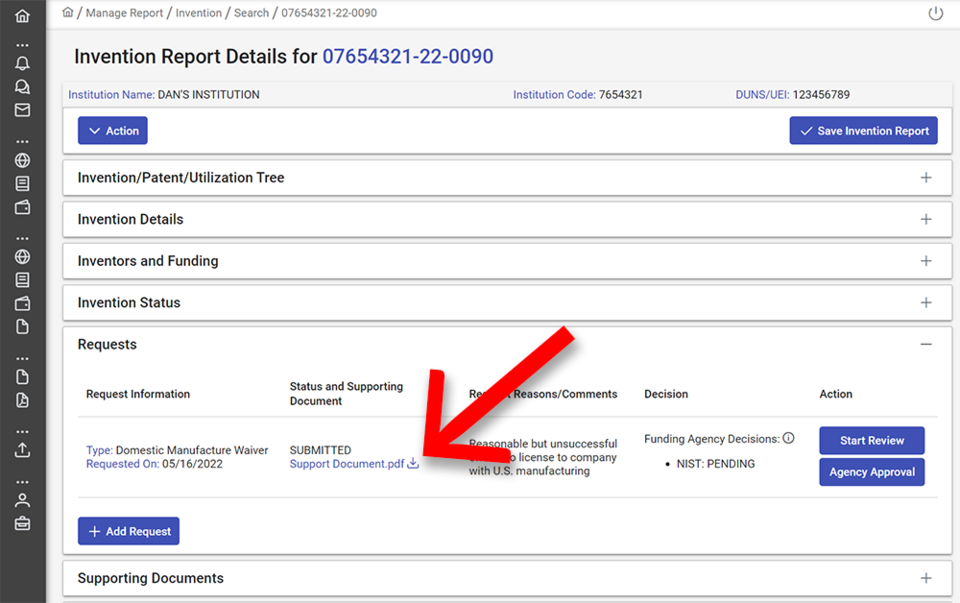Download Support Document.pdf via its download icon

pos(413,464)
